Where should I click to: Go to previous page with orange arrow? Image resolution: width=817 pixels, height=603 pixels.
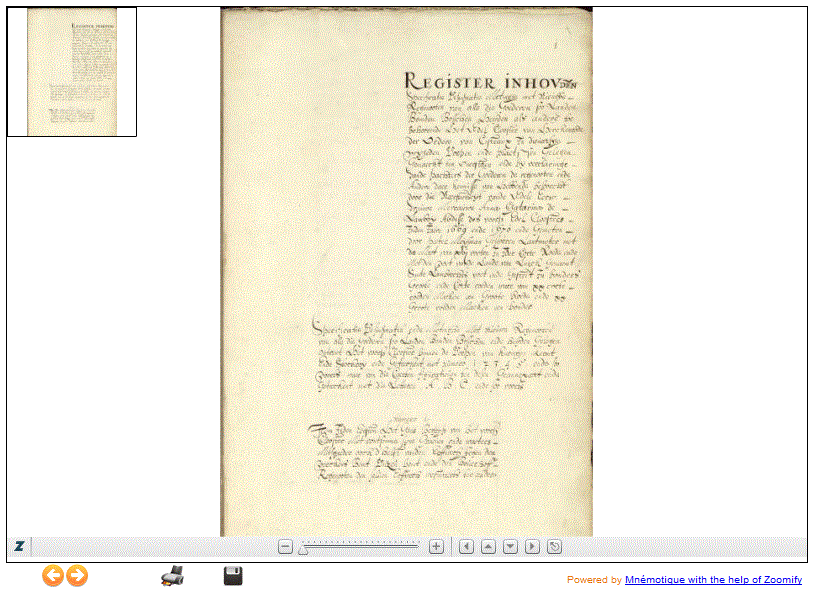pyautogui.click(x=52, y=575)
